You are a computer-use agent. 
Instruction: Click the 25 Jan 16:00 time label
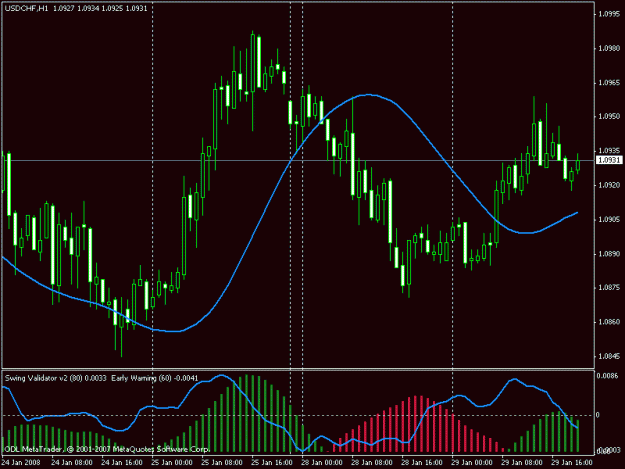point(272,463)
